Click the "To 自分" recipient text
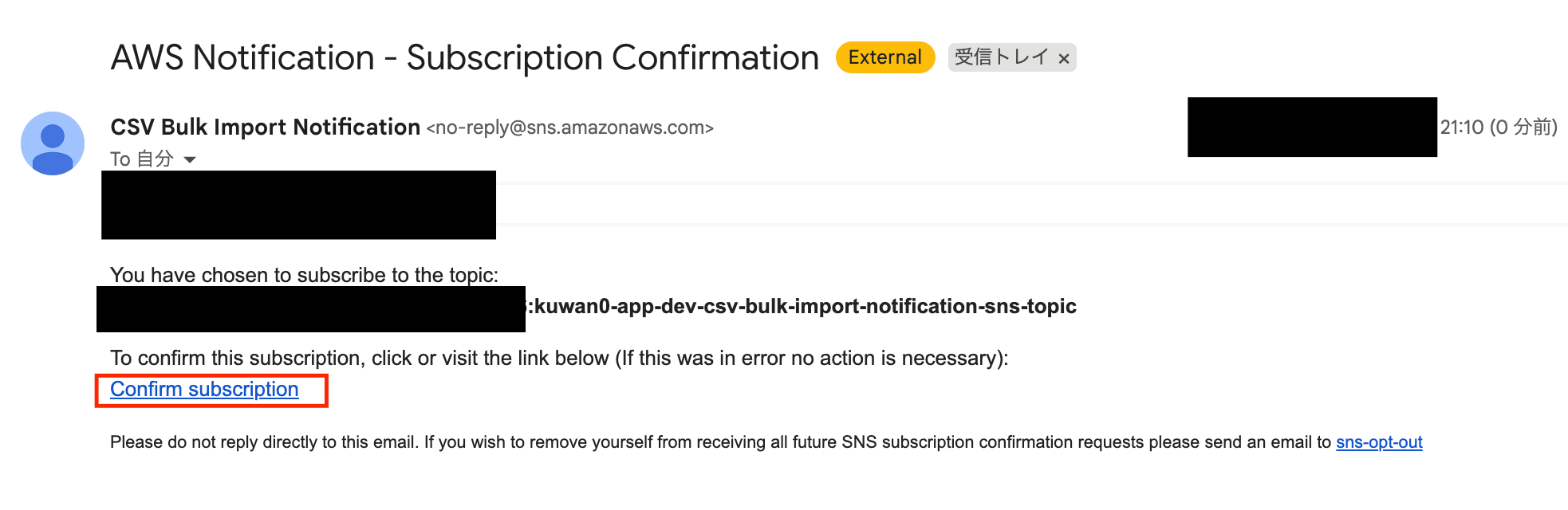Screen dimensions: 1568x510 141,159
